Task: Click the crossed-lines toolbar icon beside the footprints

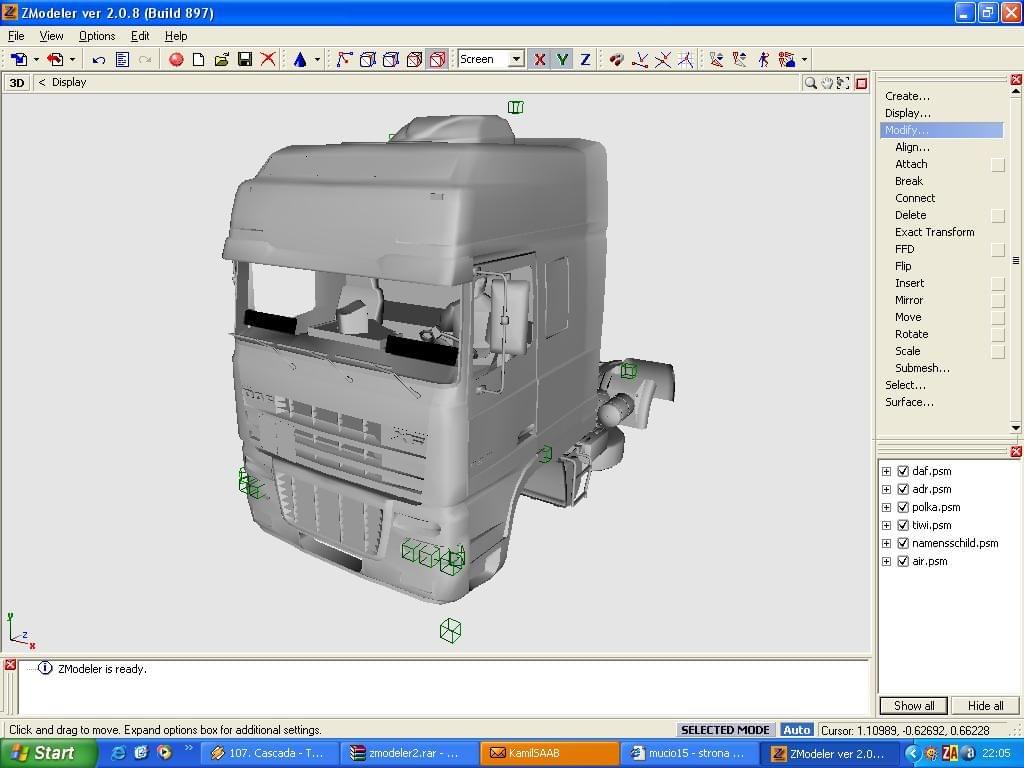Action: pos(639,59)
